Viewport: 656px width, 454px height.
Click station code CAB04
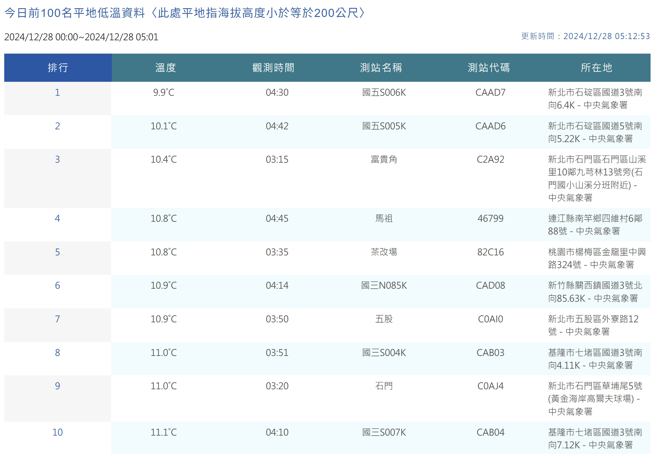(490, 432)
